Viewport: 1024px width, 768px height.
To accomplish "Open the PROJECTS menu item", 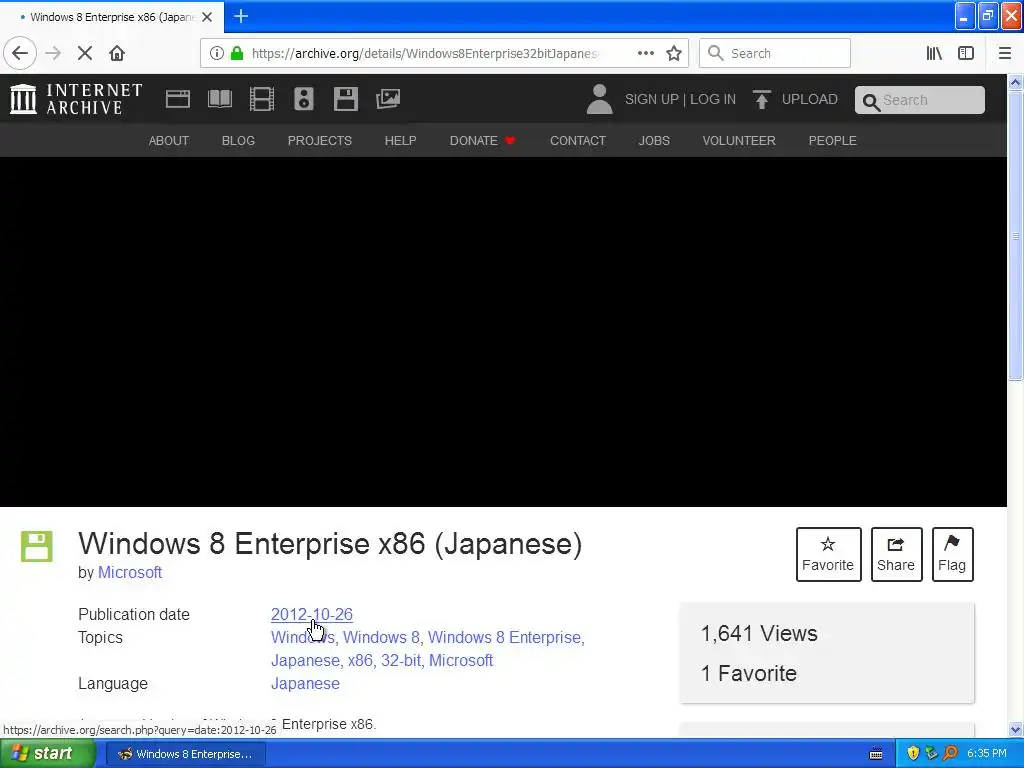I will coord(319,140).
